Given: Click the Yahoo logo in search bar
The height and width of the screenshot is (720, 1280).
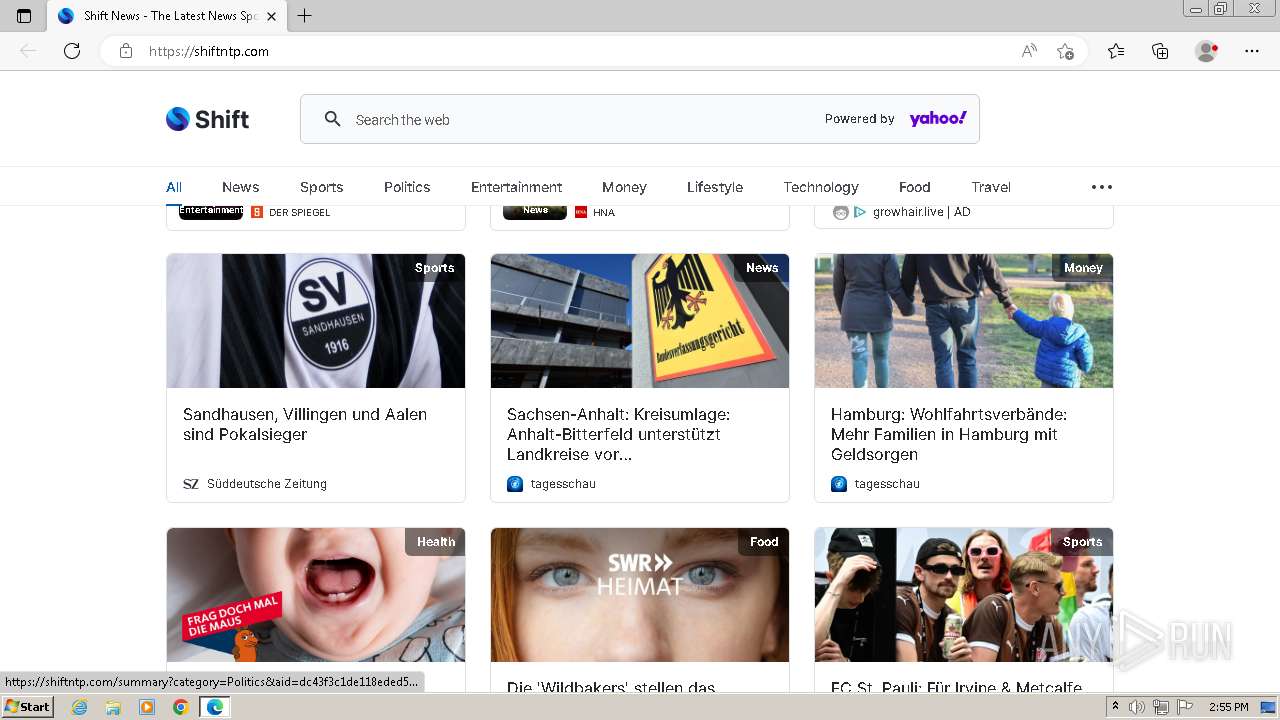Looking at the screenshot, I should [937, 119].
